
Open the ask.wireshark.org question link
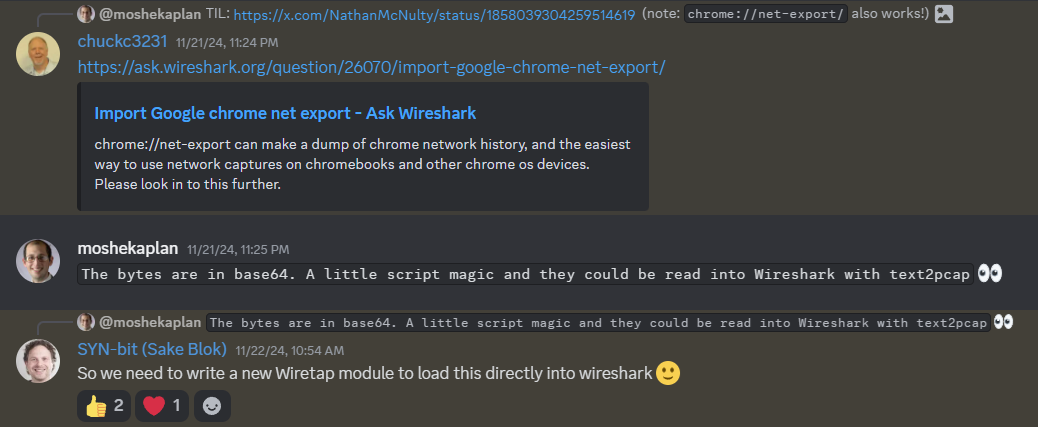point(371,68)
